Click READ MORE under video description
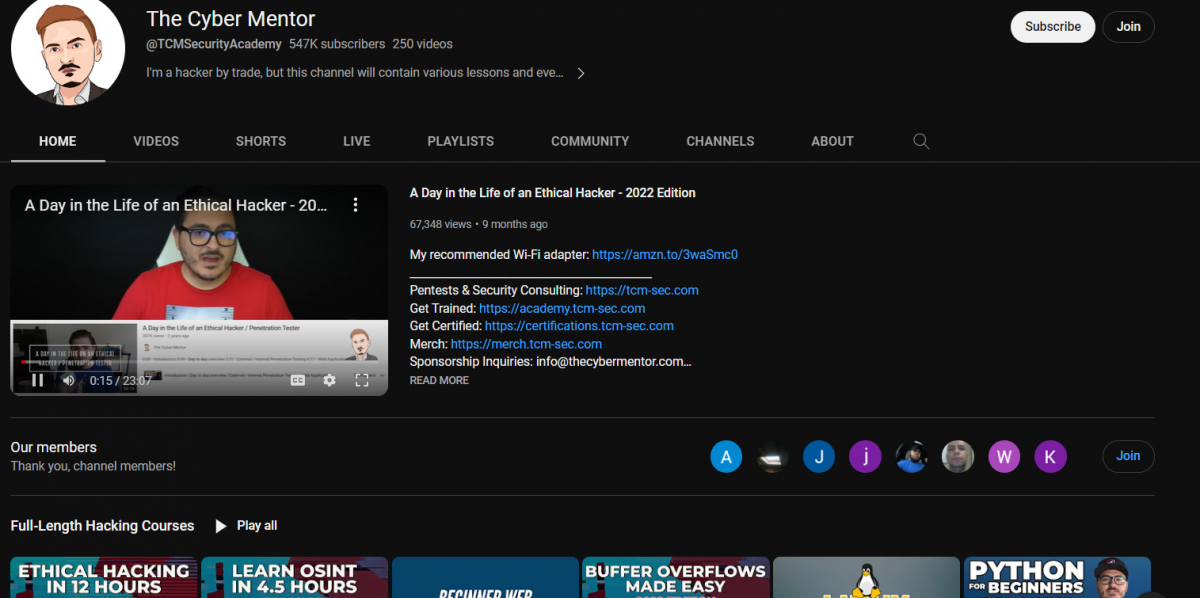Image resolution: width=1200 pixels, height=598 pixels. (439, 380)
